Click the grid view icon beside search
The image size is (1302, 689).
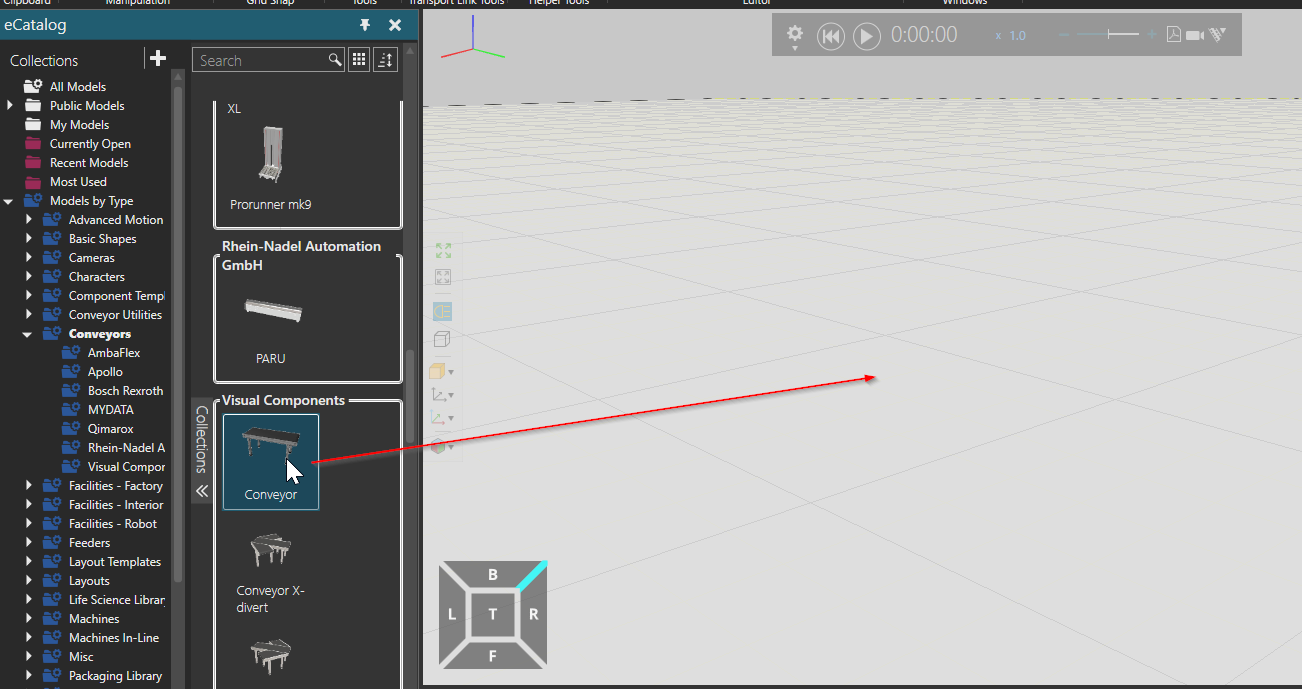pyautogui.click(x=358, y=59)
